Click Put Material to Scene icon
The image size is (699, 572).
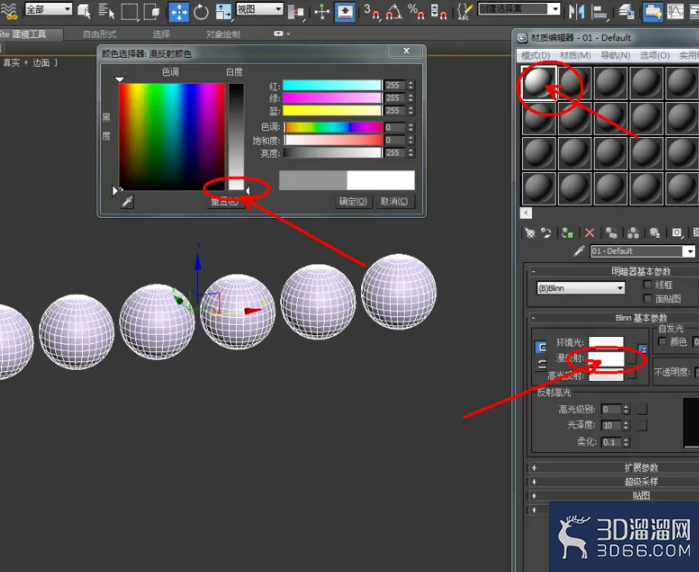pos(546,233)
